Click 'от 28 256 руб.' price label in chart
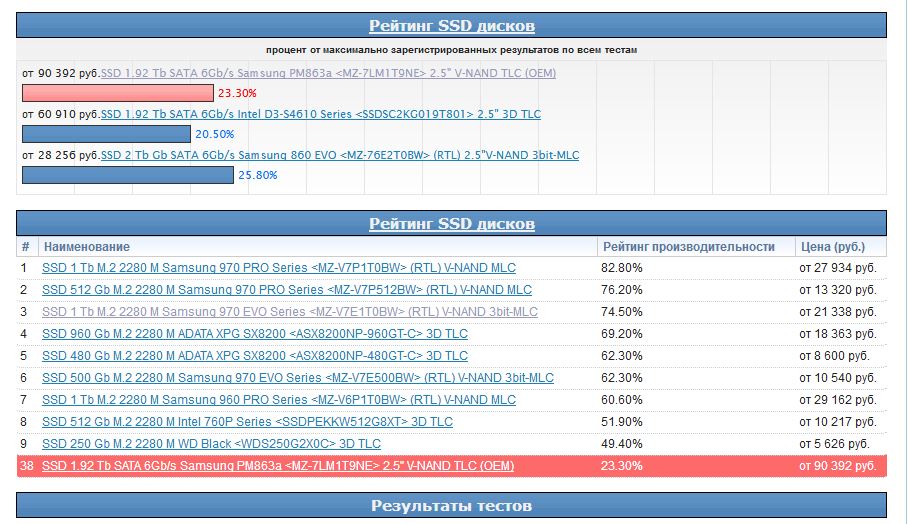This screenshot has height=524, width=908. (61, 156)
